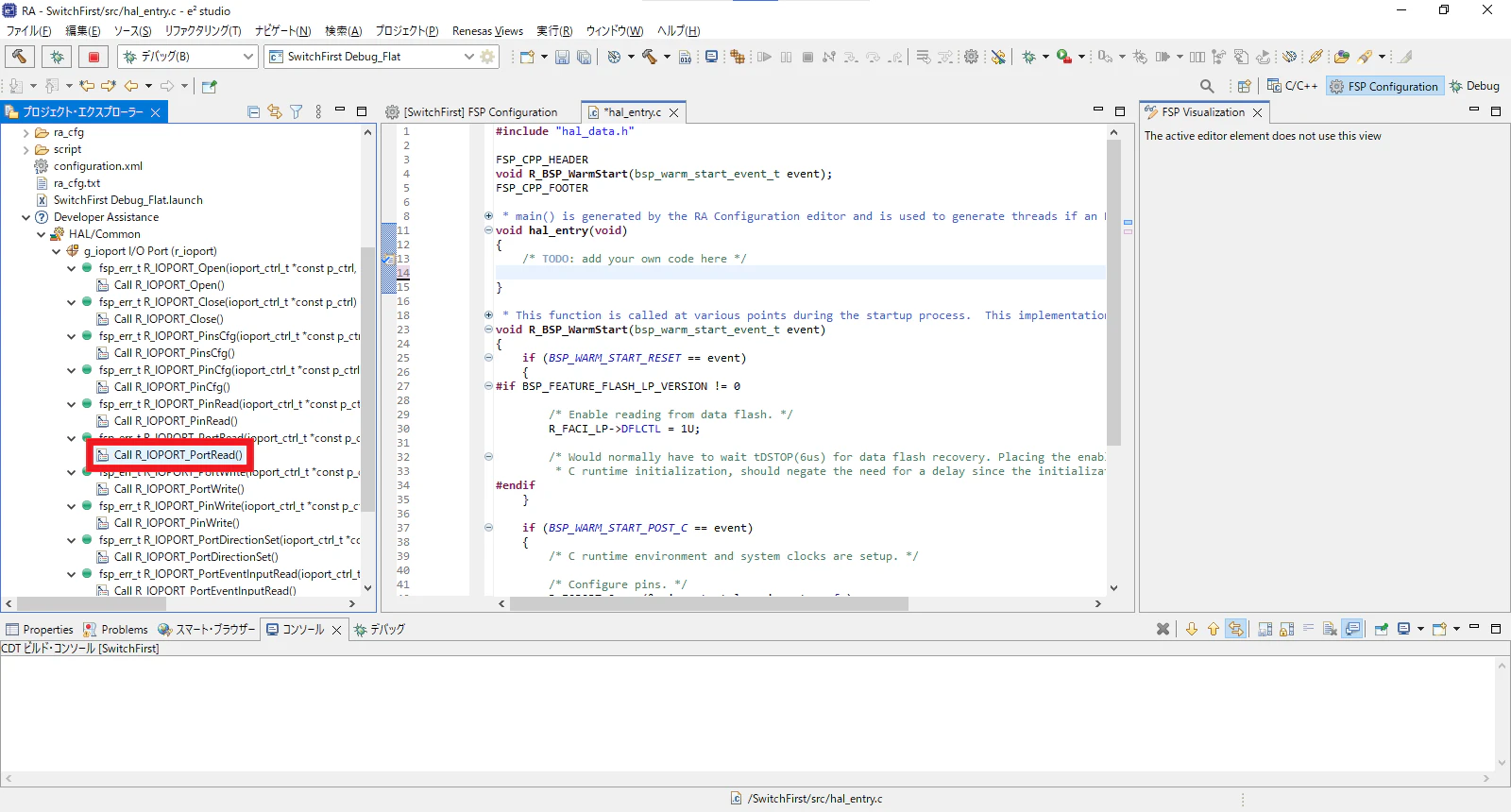This screenshot has height=812, width=1511.
Task: Click Collapse All in Project Explorer
Action: [253, 112]
